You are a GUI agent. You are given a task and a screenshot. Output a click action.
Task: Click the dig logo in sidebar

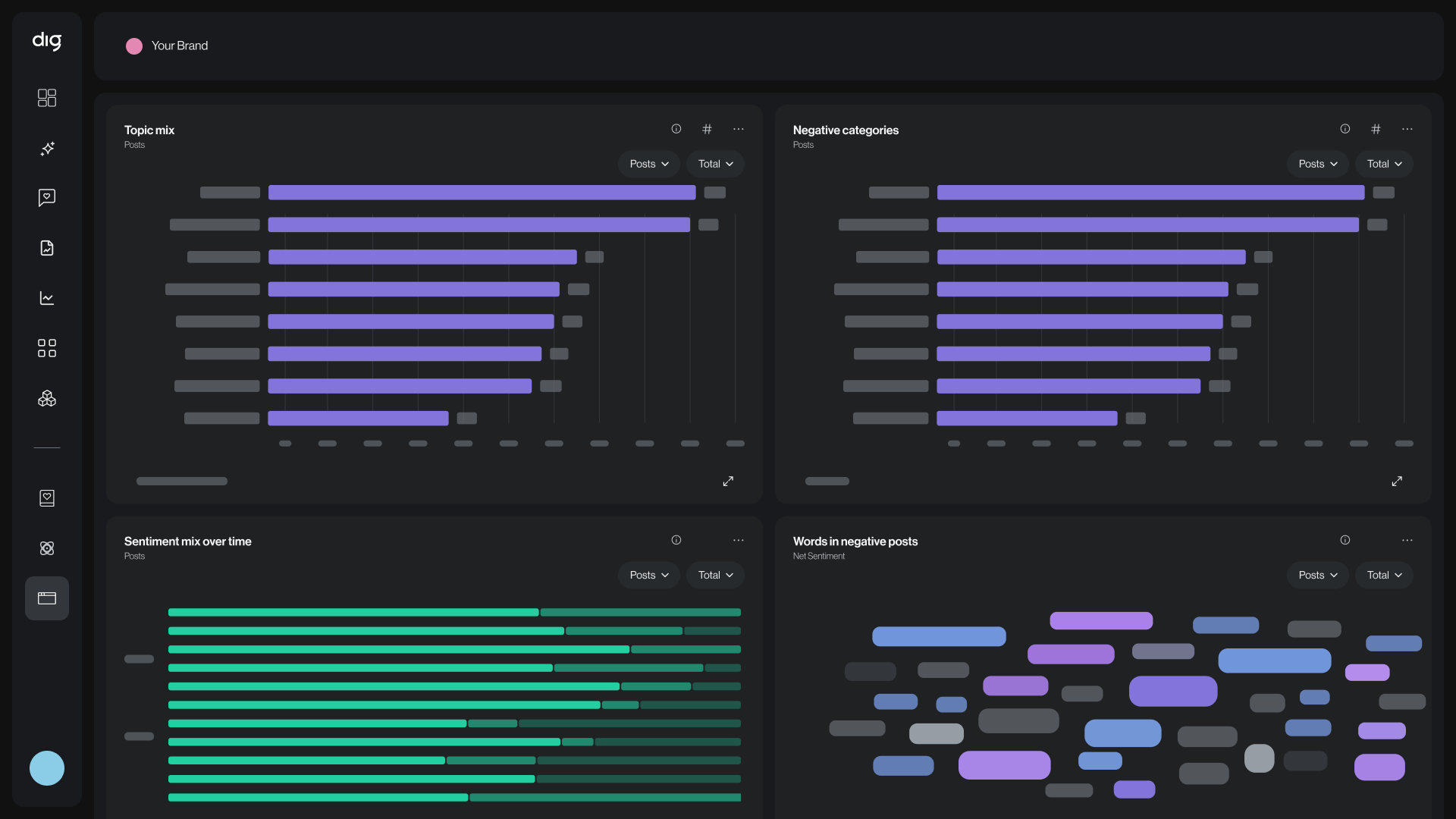pyautogui.click(x=46, y=41)
